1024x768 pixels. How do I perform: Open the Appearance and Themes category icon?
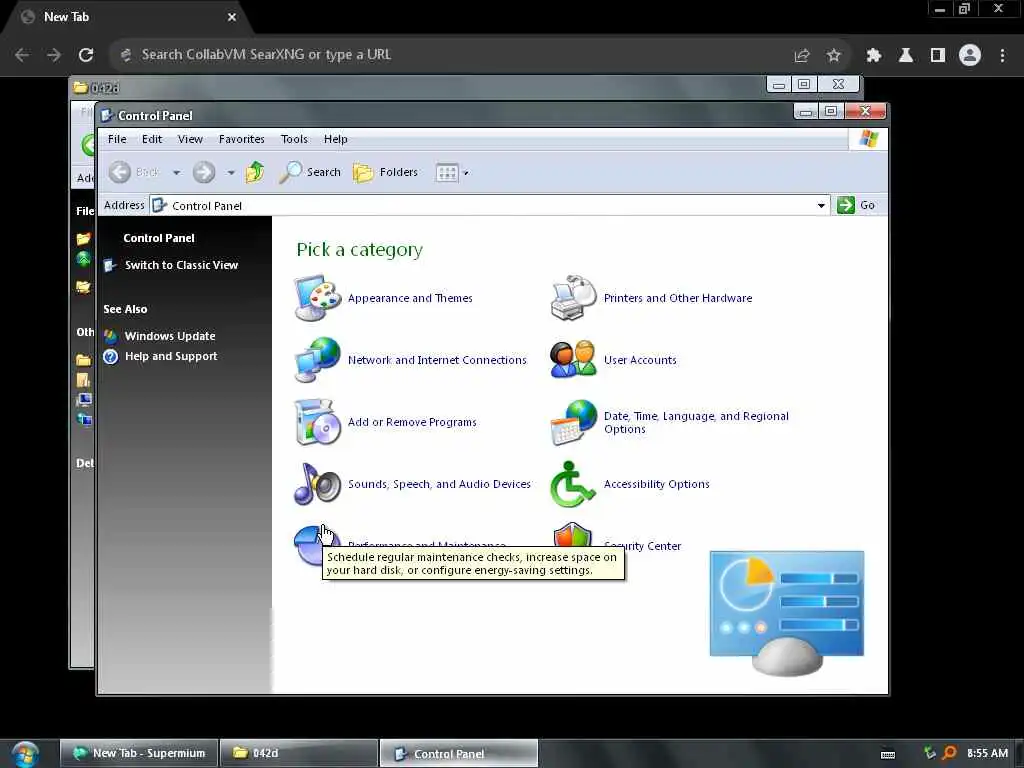pos(317,298)
